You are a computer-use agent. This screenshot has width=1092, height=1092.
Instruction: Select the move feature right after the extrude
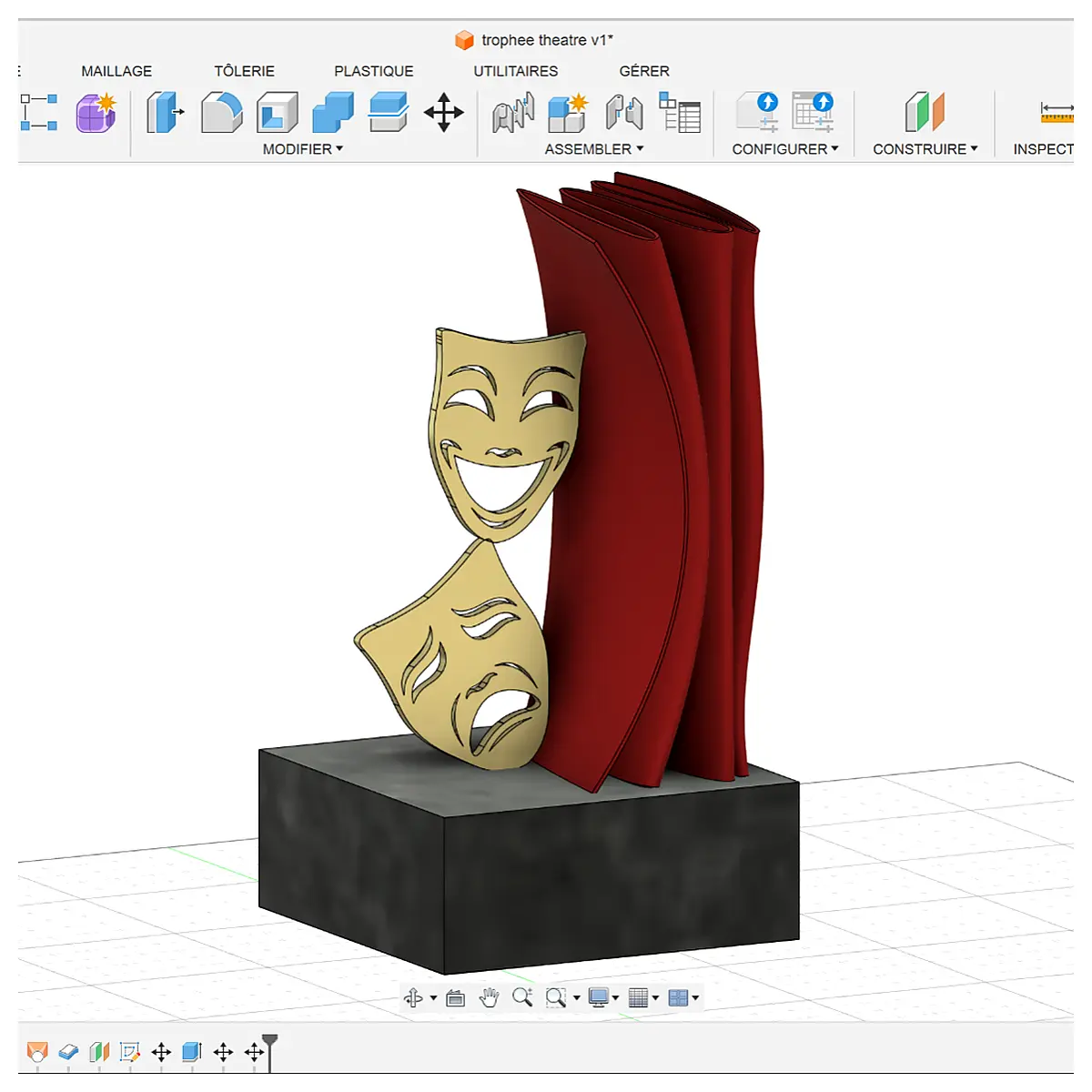tap(223, 1052)
